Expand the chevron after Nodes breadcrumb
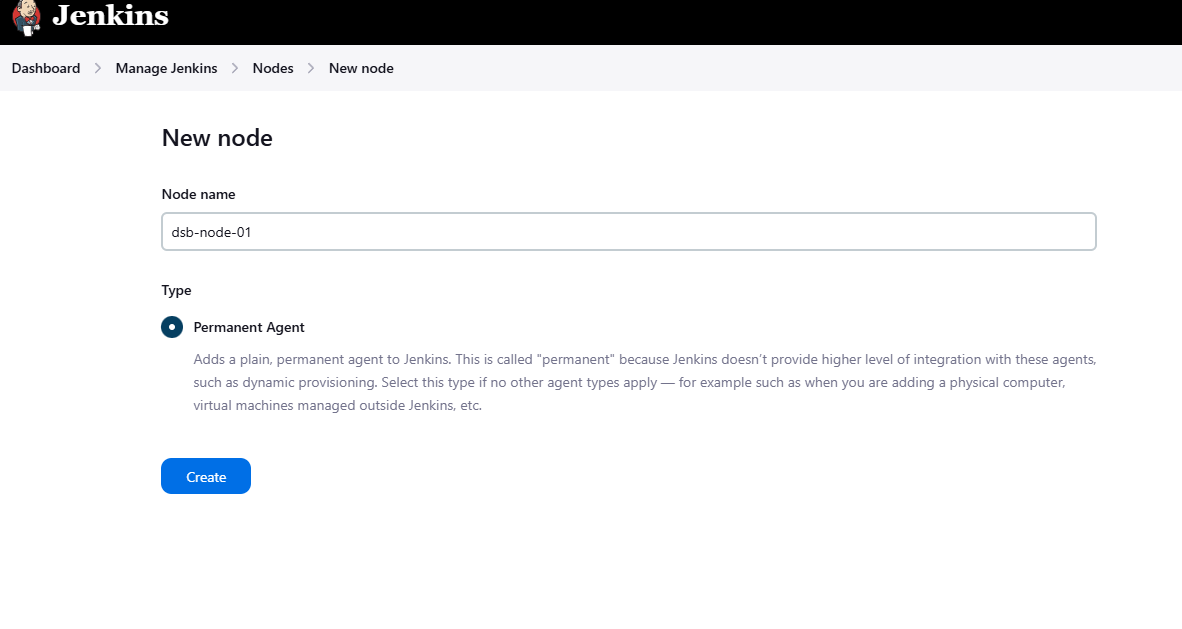 (311, 69)
